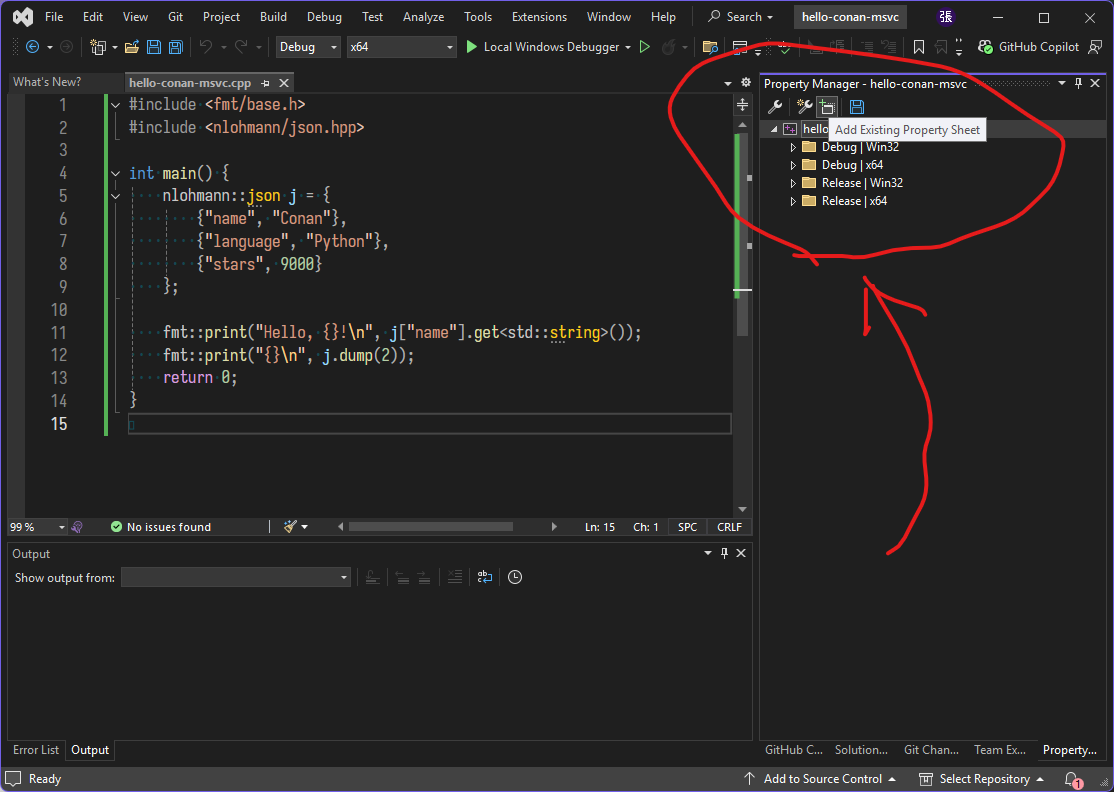The image size is (1114, 792).
Task: Click Add to Source Control in status bar
Action: [820, 779]
